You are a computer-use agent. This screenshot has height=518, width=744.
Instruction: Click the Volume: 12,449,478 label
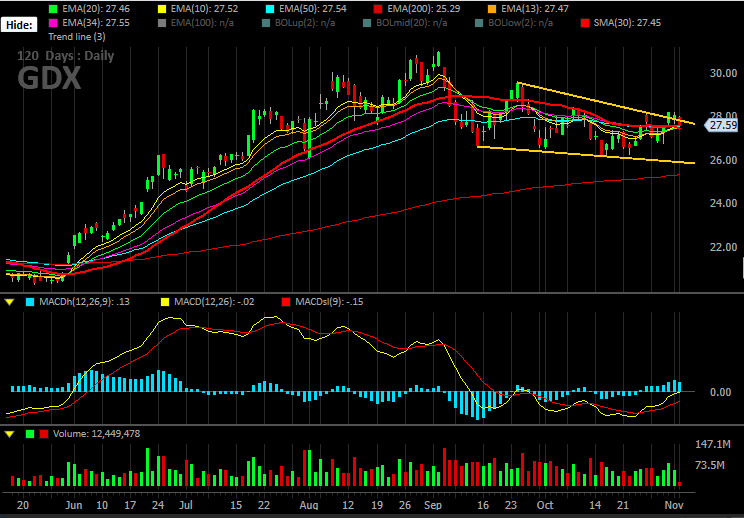click(x=97, y=434)
